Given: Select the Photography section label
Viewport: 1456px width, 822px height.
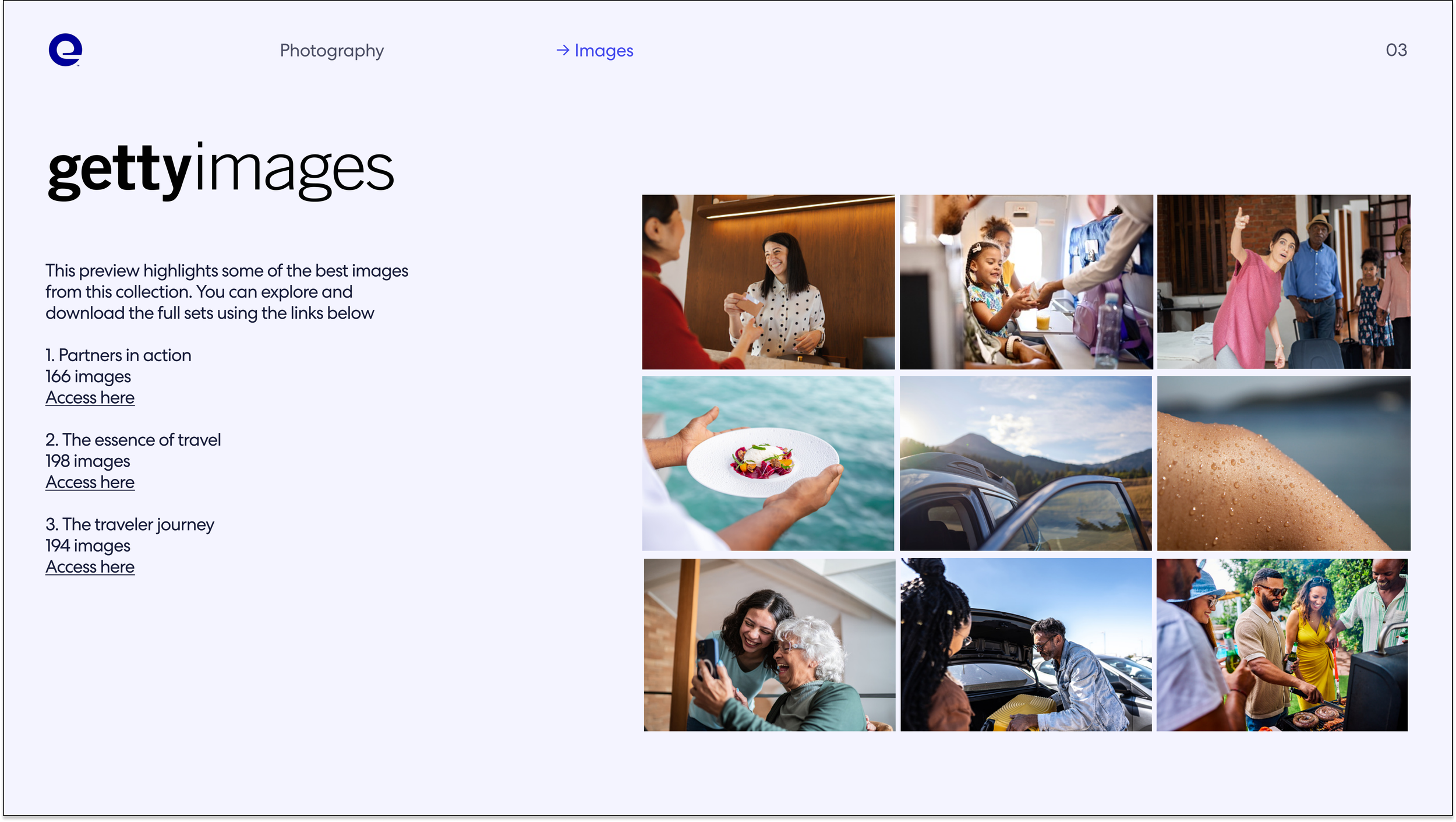Looking at the screenshot, I should 331,51.
